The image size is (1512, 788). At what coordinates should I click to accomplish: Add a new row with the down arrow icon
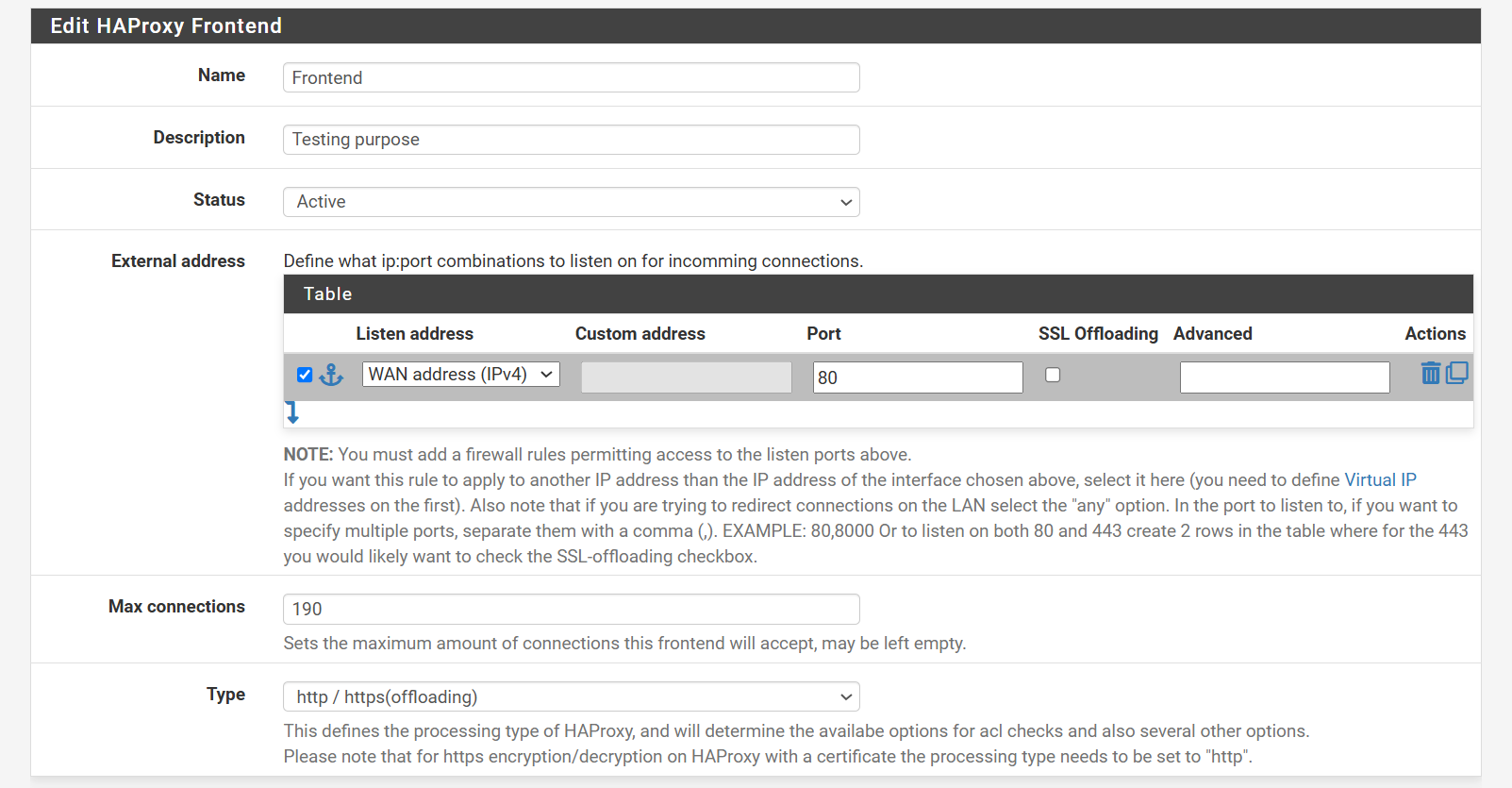click(x=292, y=412)
